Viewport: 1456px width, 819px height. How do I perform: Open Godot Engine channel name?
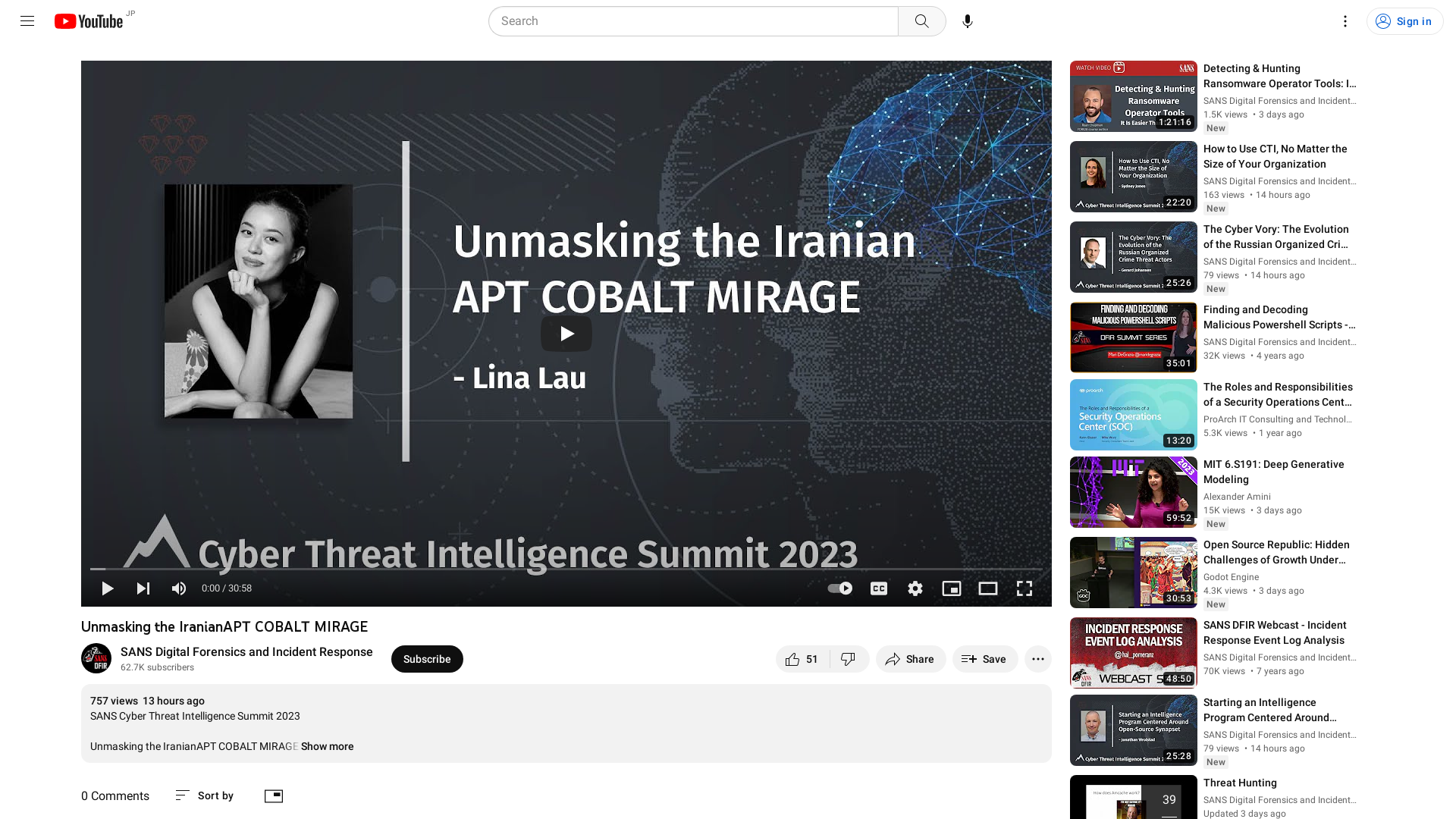click(x=1231, y=577)
